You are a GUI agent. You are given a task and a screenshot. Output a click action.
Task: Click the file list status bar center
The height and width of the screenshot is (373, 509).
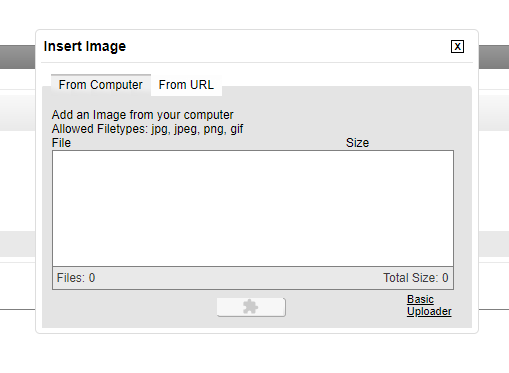point(253,278)
